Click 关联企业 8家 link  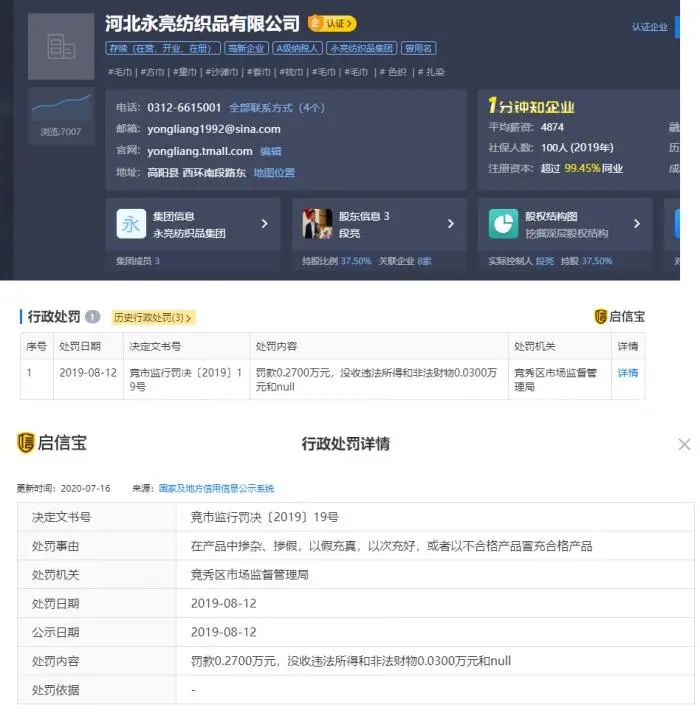tap(405, 261)
